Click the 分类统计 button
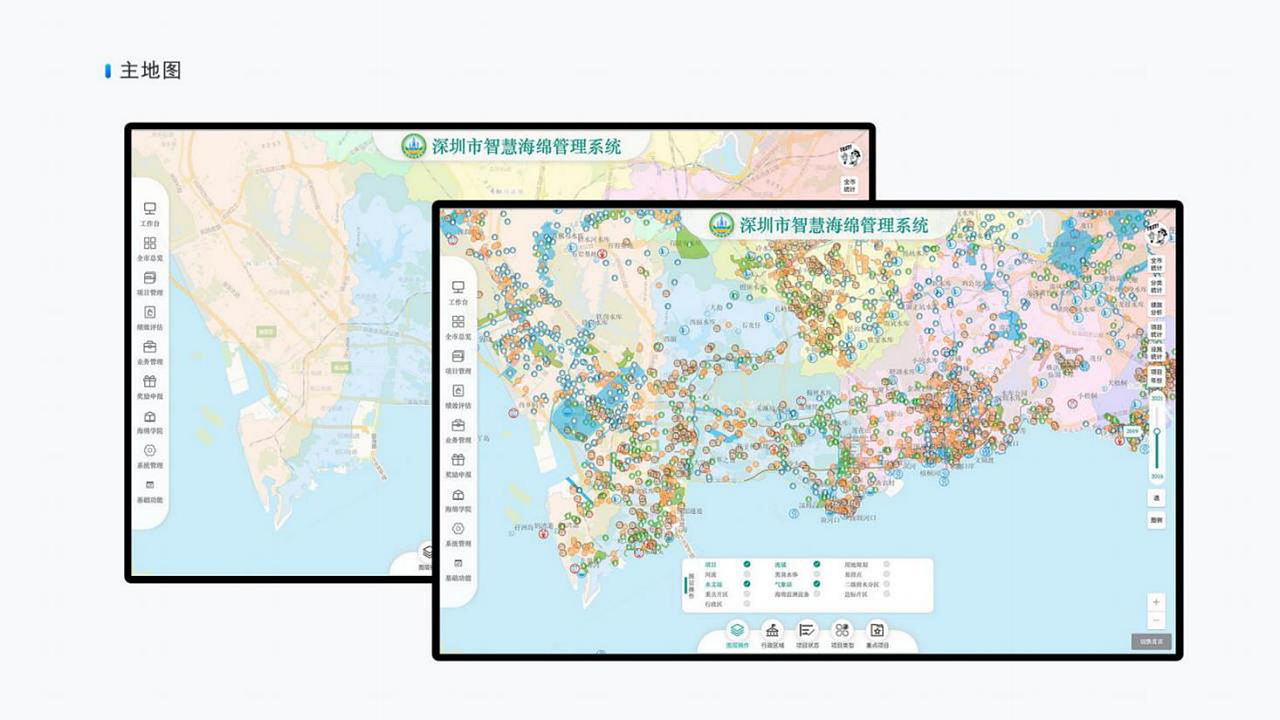1280x720 pixels. (x=1157, y=287)
